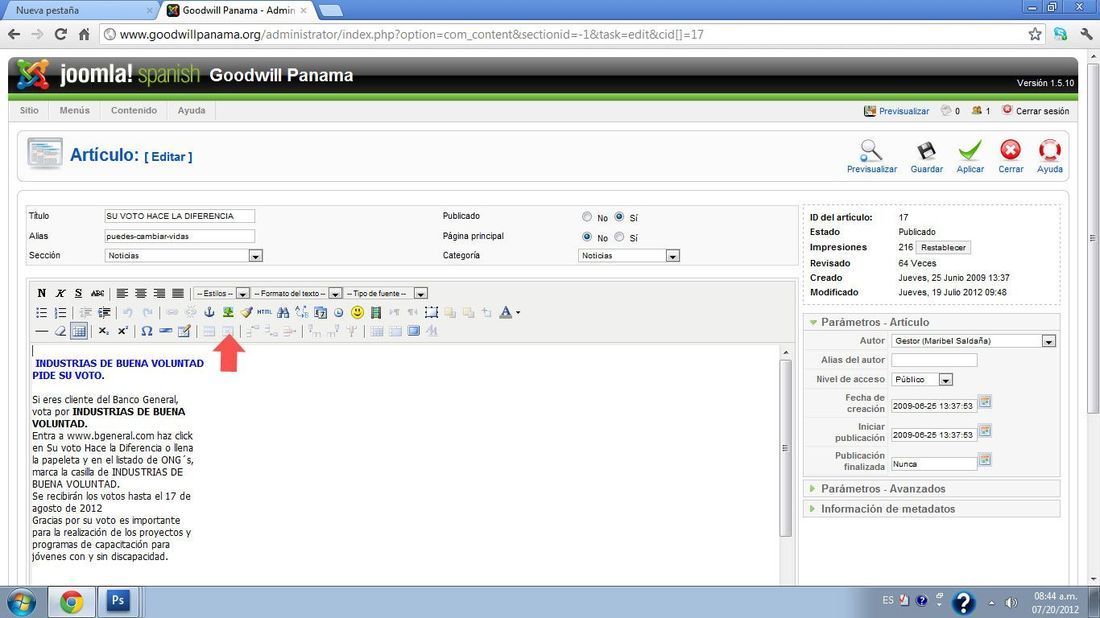Click Guardar toolbar button
Screen dimensions: 1100x618
(x=926, y=156)
